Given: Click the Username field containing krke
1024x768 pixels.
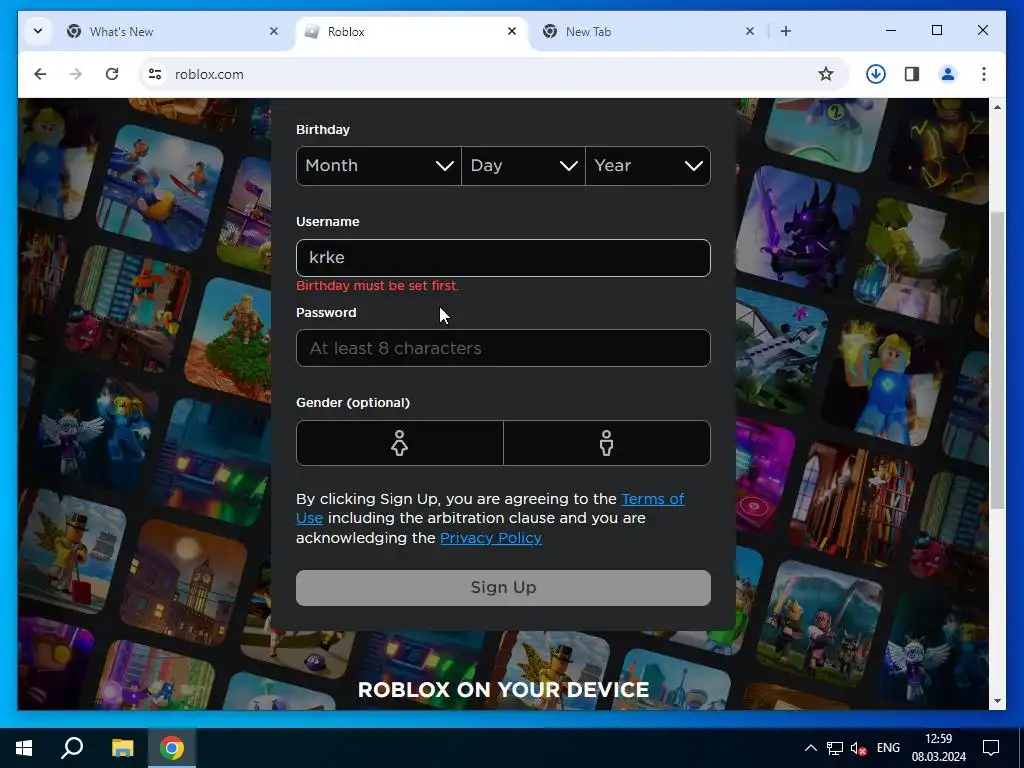Looking at the screenshot, I should 503,257.
